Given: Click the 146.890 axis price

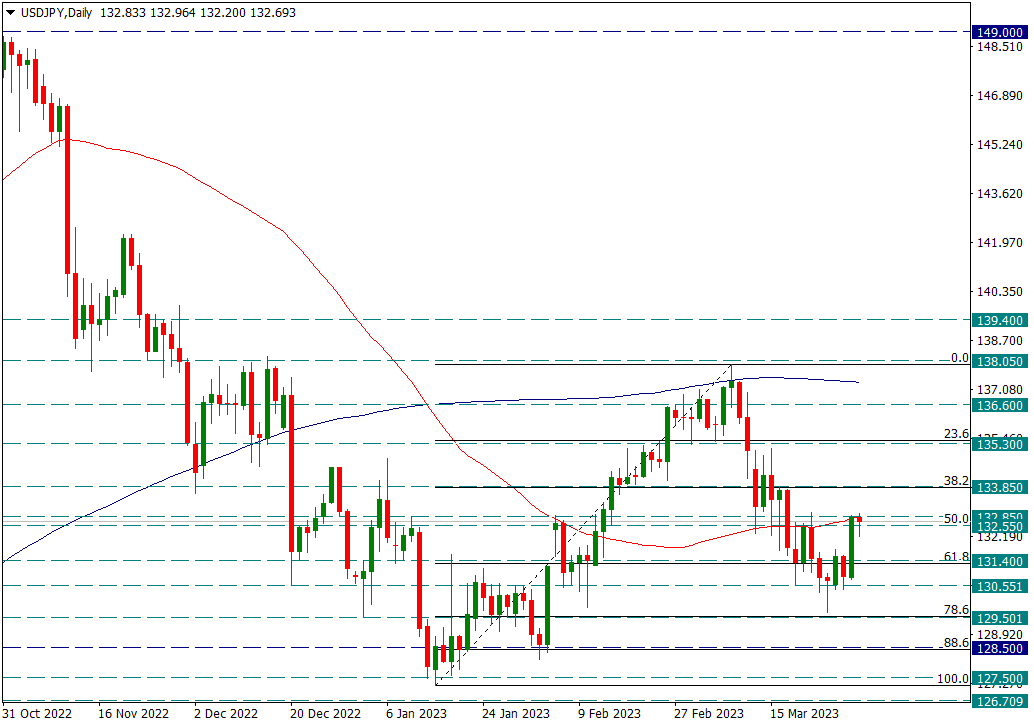Looking at the screenshot, I should 1000,96.
